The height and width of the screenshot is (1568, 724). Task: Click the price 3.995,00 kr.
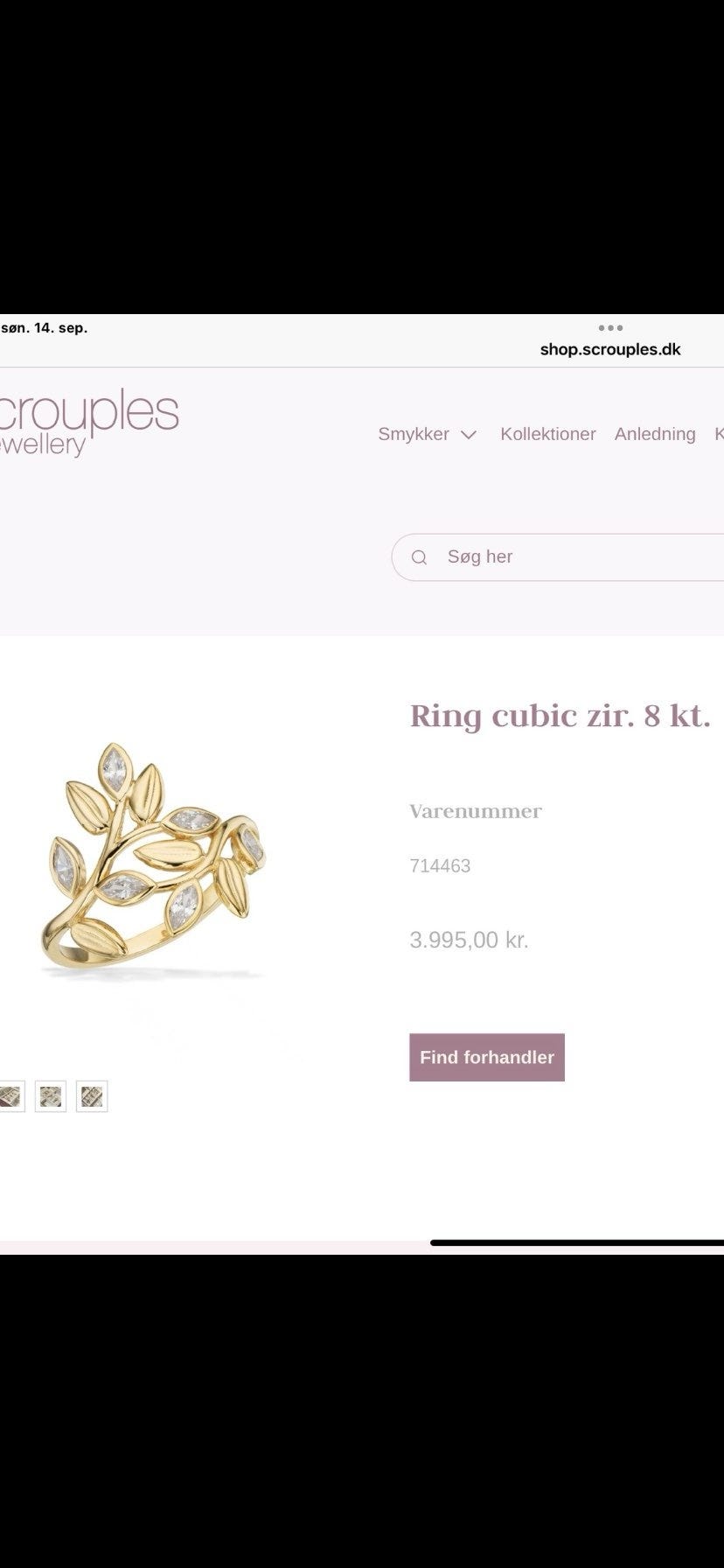pyautogui.click(x=470, y=940)
